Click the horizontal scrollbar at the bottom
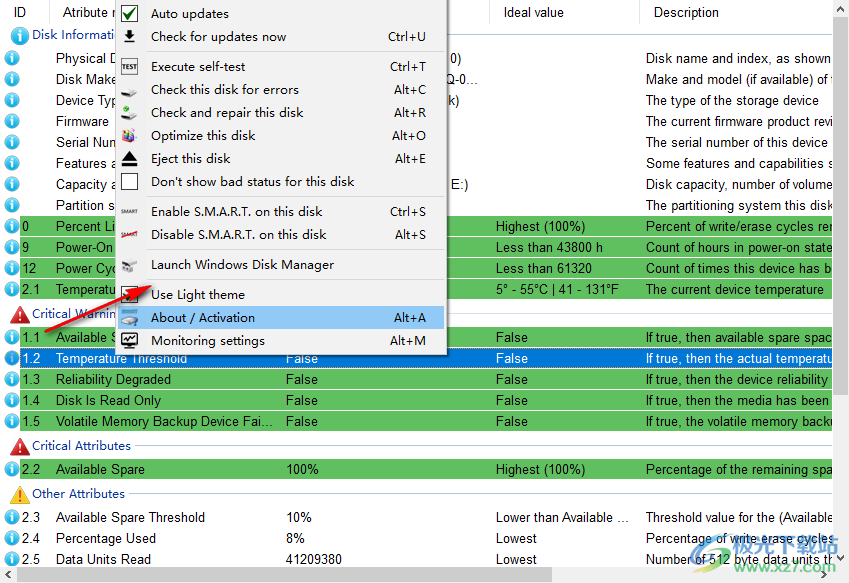The height and width of the screenshot is (583, 849). click(x=400, y=575)
